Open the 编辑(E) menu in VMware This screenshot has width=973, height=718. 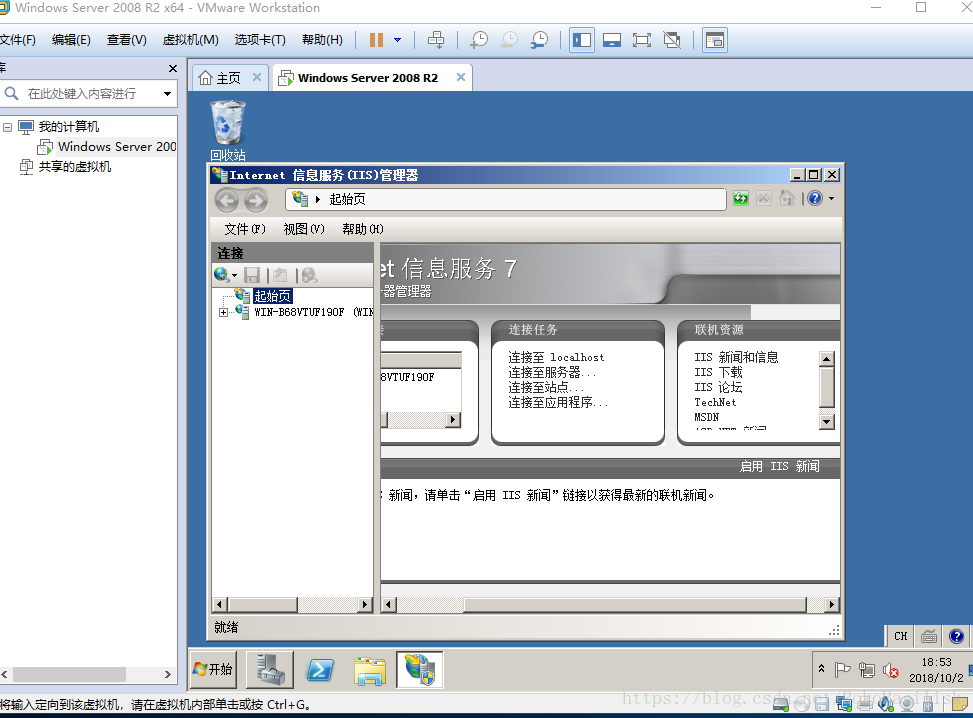tap(71, 40)
